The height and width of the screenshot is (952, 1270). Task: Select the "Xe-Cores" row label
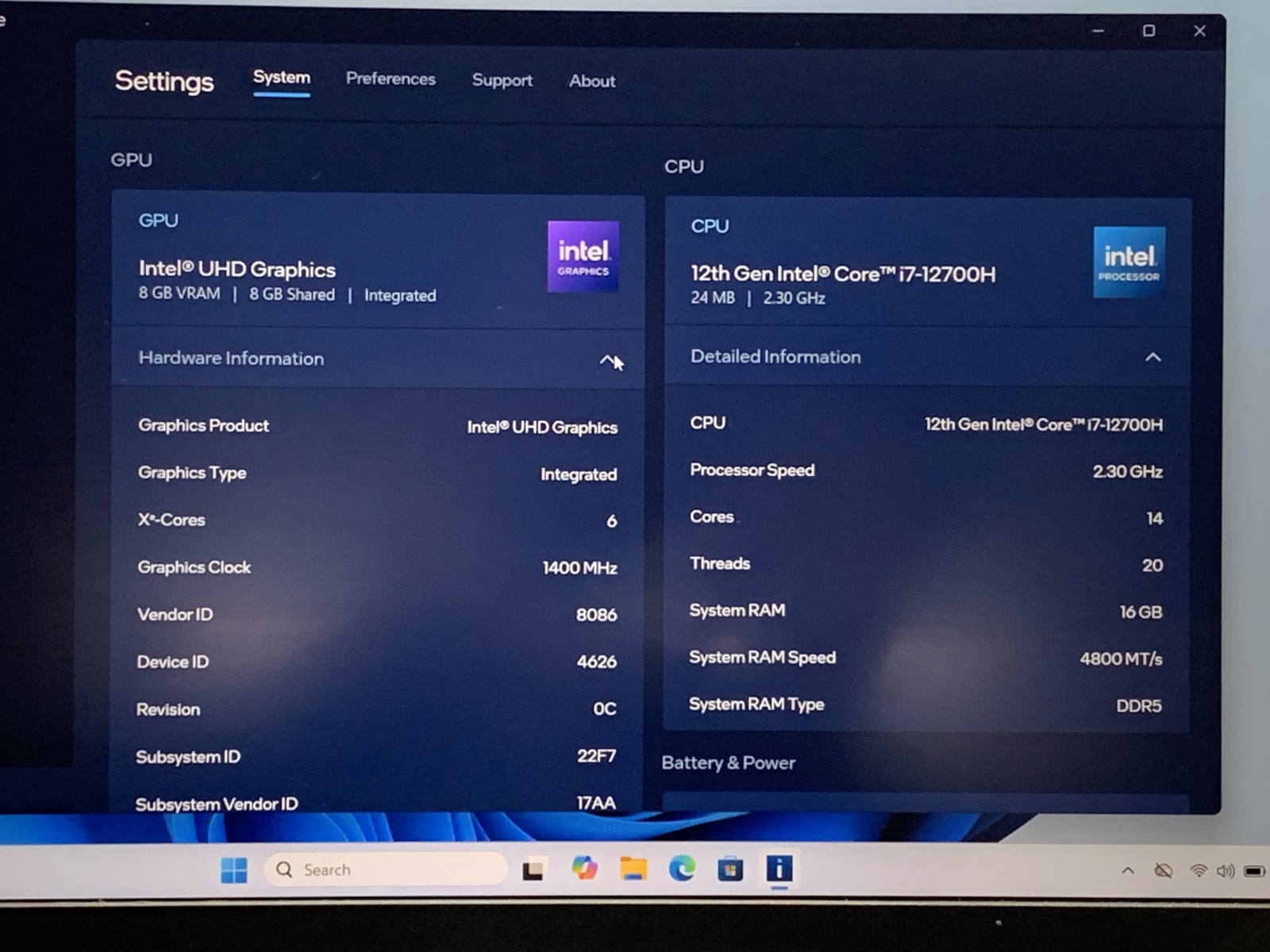(171, 520)
